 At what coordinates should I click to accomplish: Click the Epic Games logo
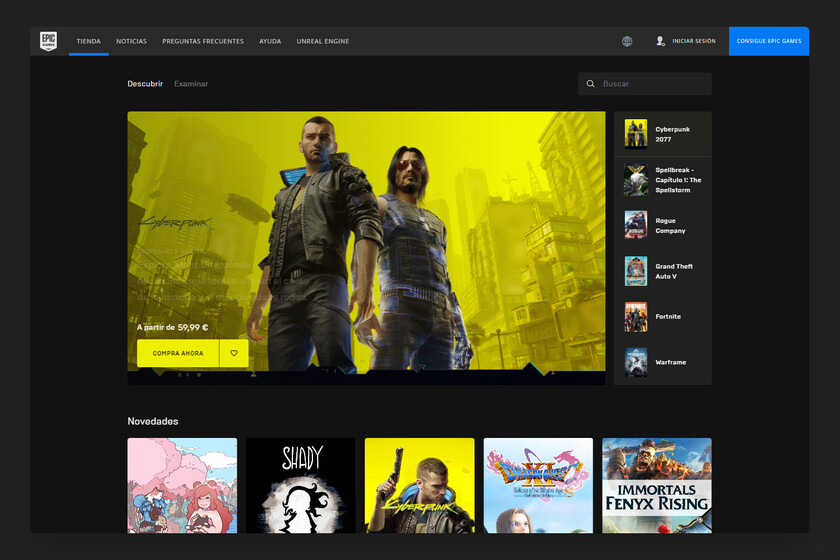[48, 41]
